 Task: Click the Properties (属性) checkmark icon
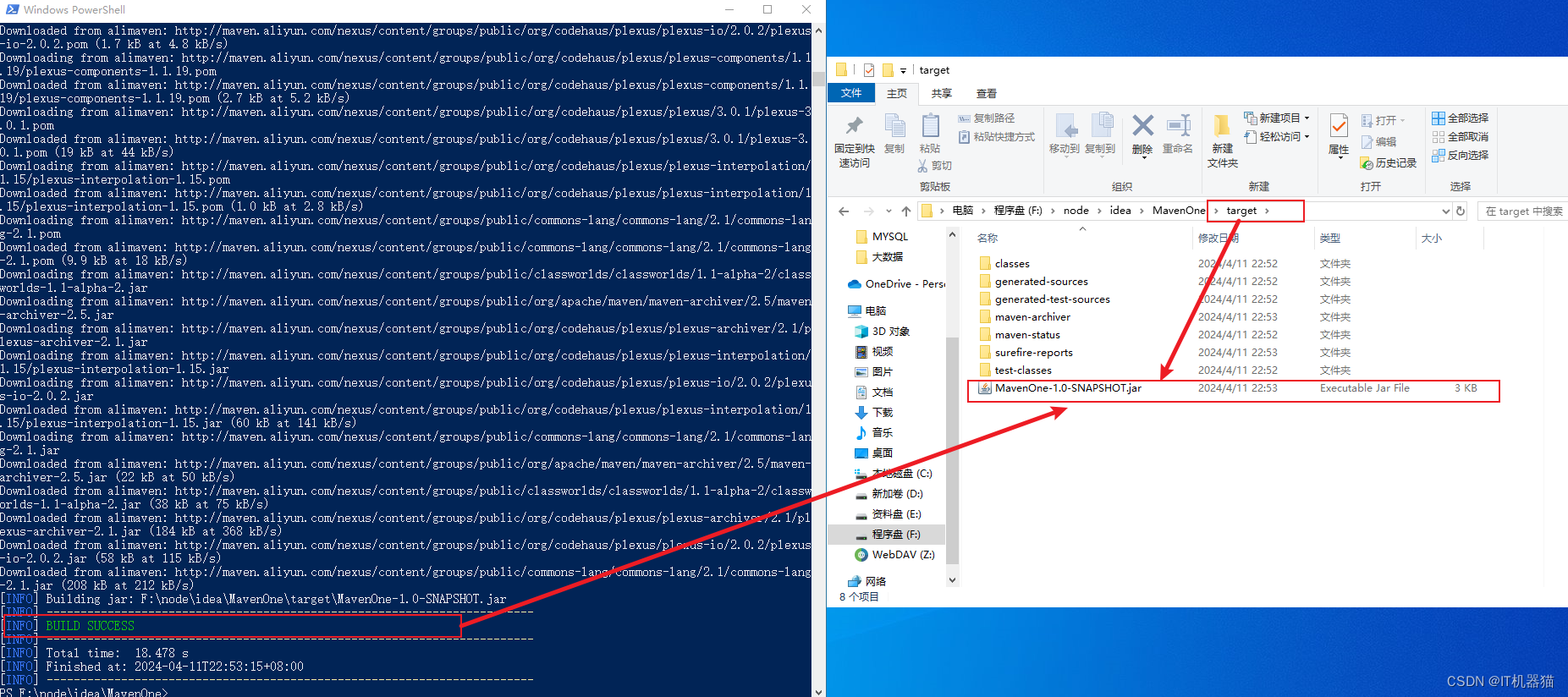[1339, 126]
